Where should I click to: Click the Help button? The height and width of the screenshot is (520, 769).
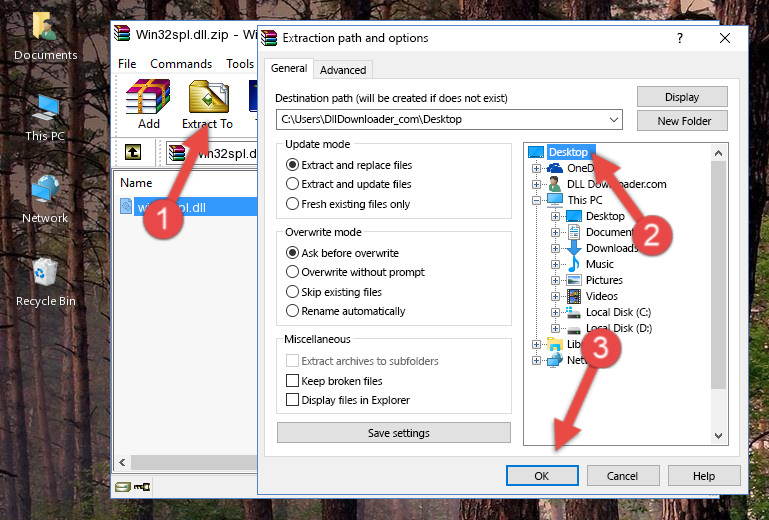point(704,476)
